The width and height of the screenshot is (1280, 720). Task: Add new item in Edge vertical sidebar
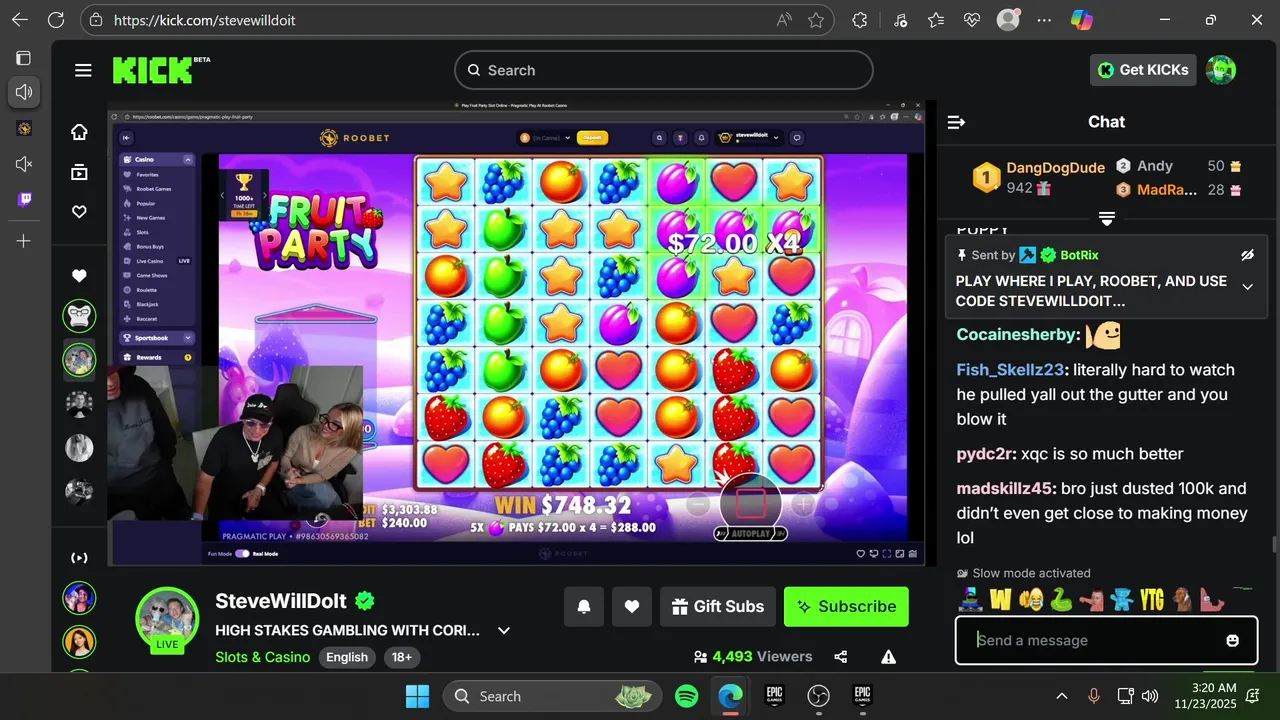pyautogui.click(x=24, y=241)
